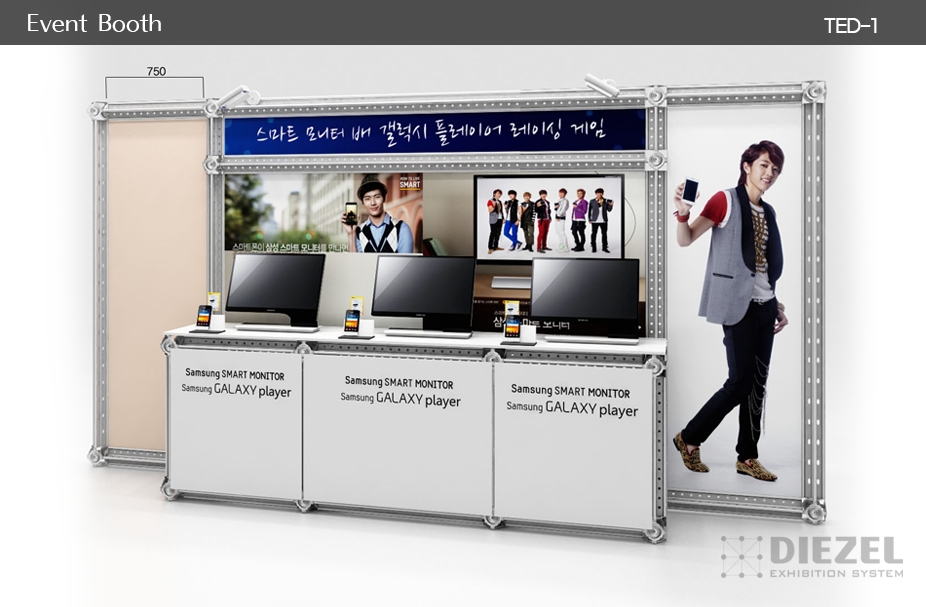Click the TED-1 label in the header

click(850, 26)
